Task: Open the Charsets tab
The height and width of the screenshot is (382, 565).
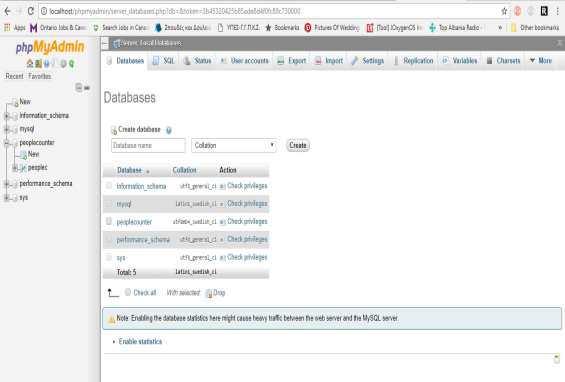Action: 503,61
